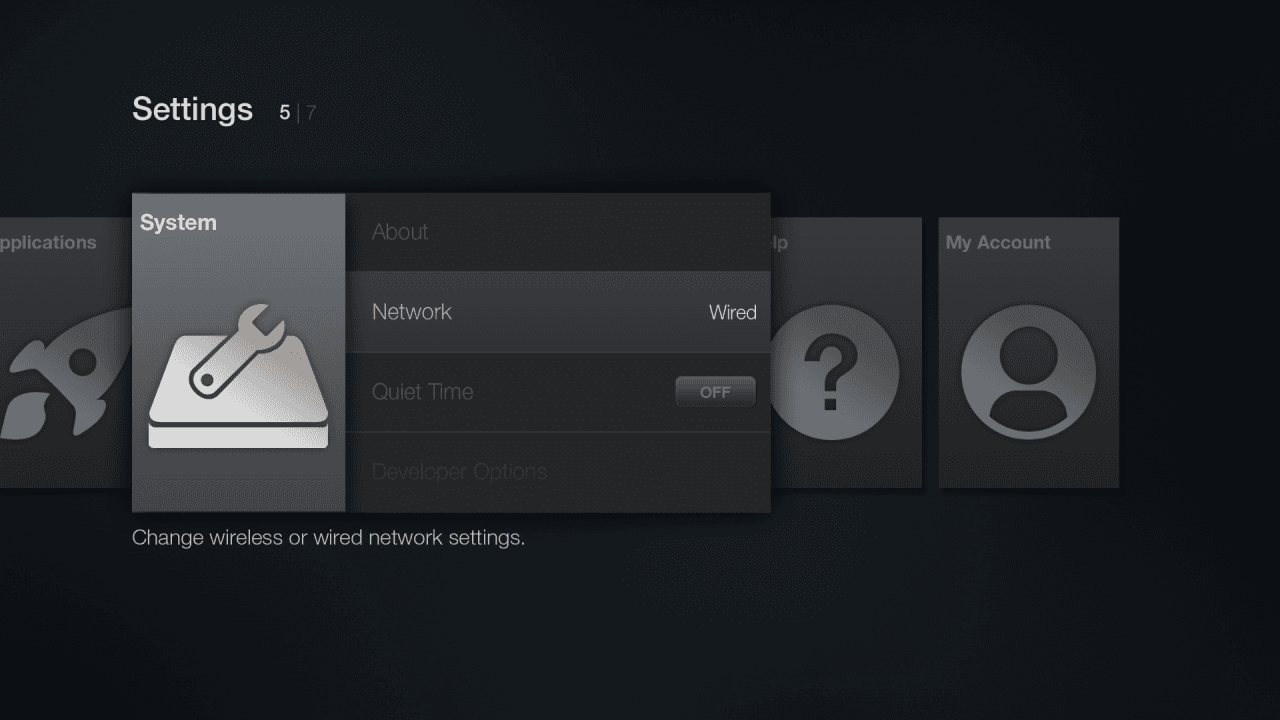Open Developer Options entry
The width and height of the screenshot is (1280, 720).
pos(459,472)
